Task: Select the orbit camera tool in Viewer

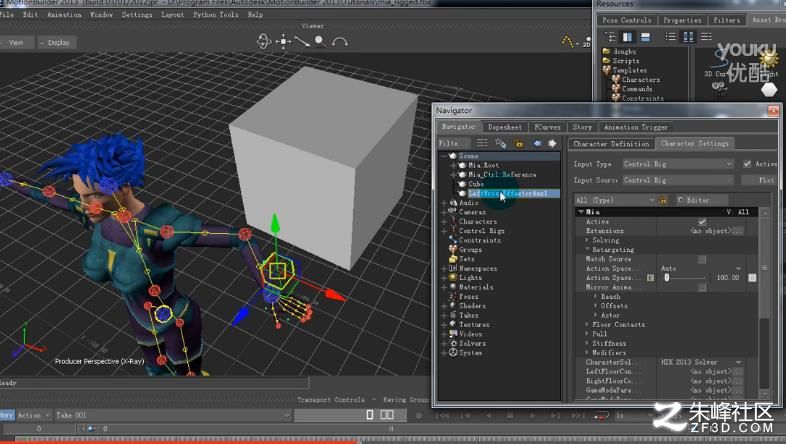Action: (x=264, y=41)
